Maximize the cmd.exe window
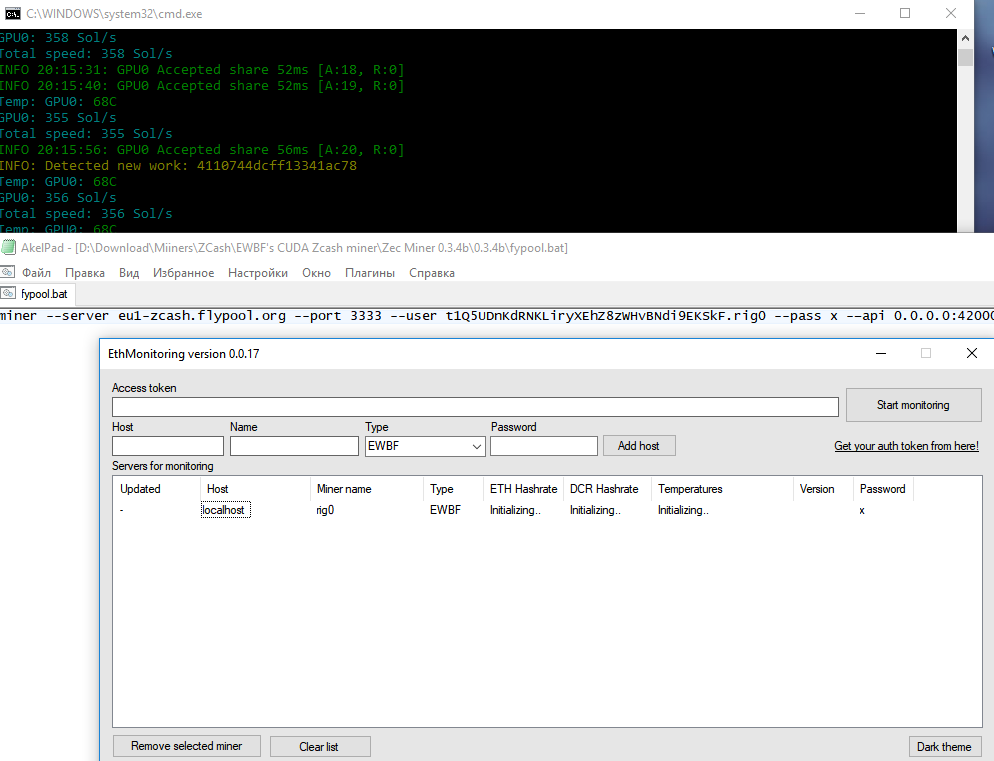 [x=905, y=13]
